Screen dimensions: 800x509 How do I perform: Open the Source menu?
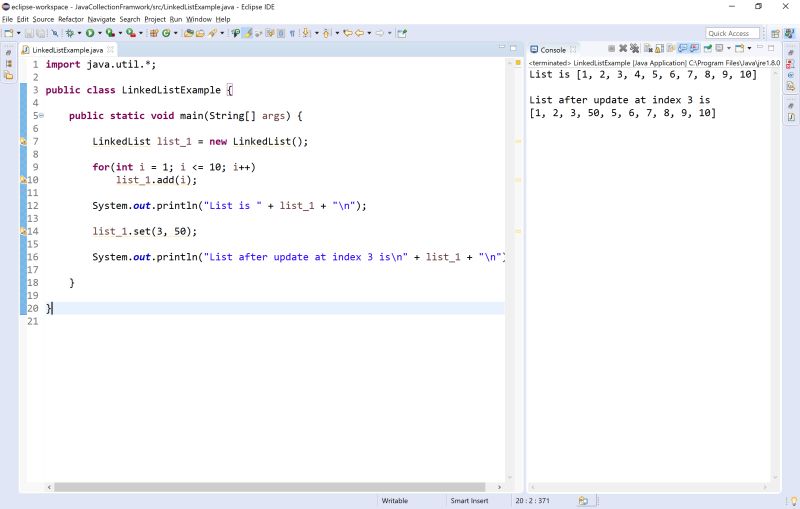tap(43, 19)
